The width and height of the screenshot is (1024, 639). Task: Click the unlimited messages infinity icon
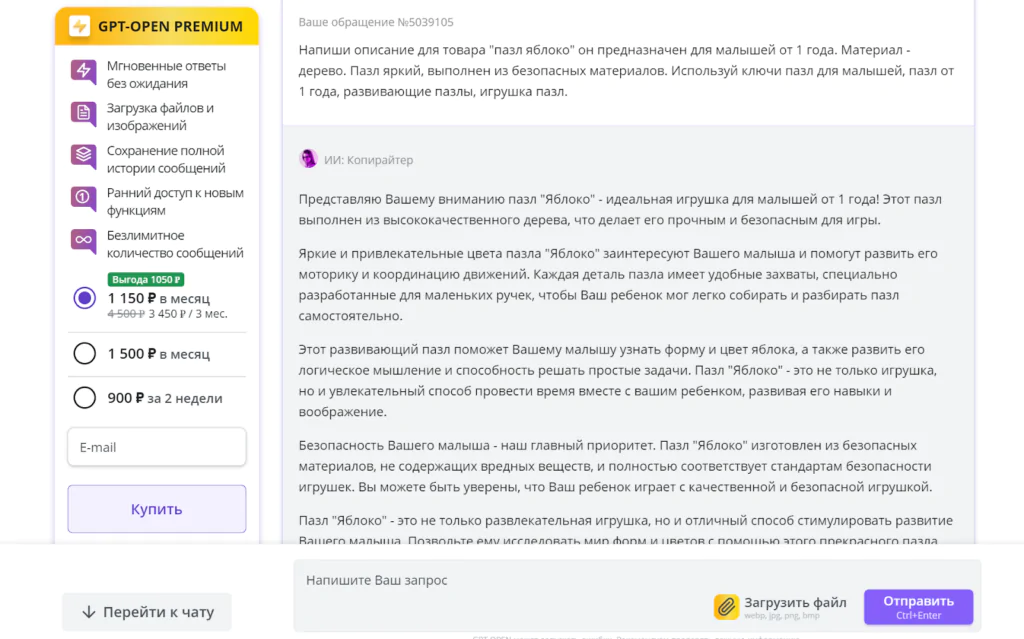(84, 240)
